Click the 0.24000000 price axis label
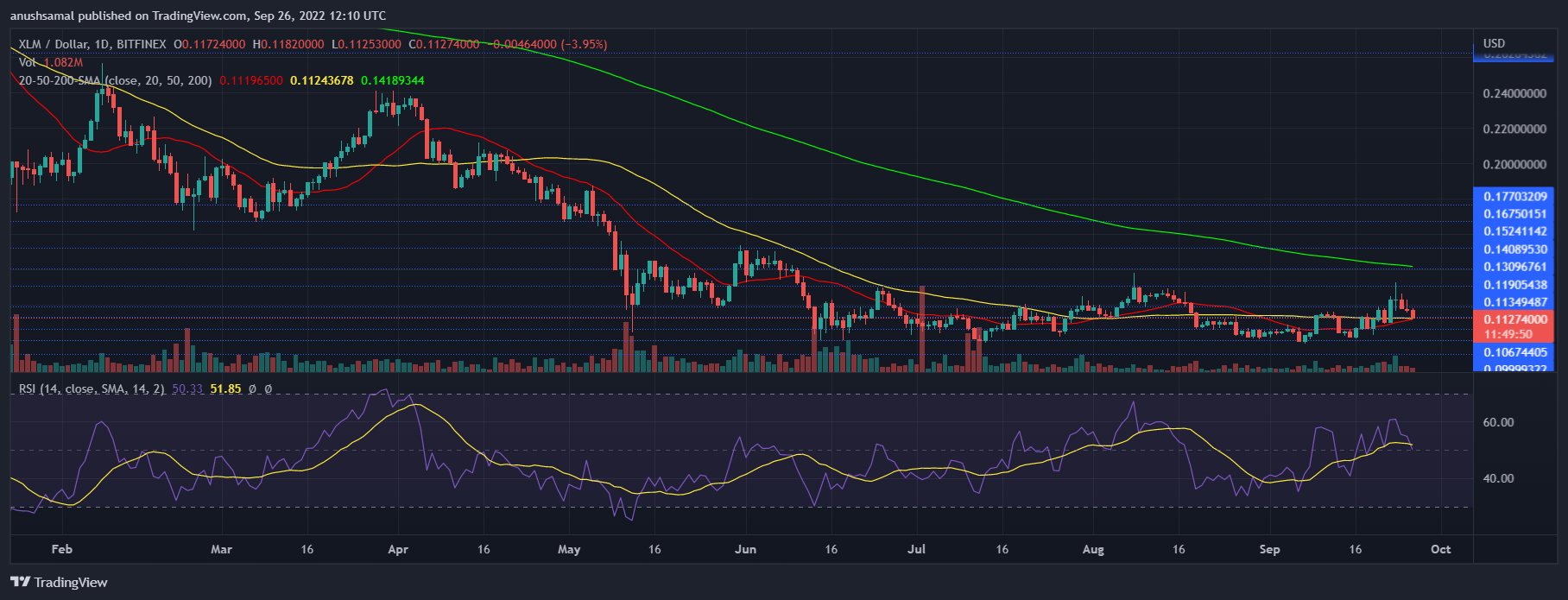This screenshot has height=600, width=1568. pyautogui.click(x=1514, y=93)
